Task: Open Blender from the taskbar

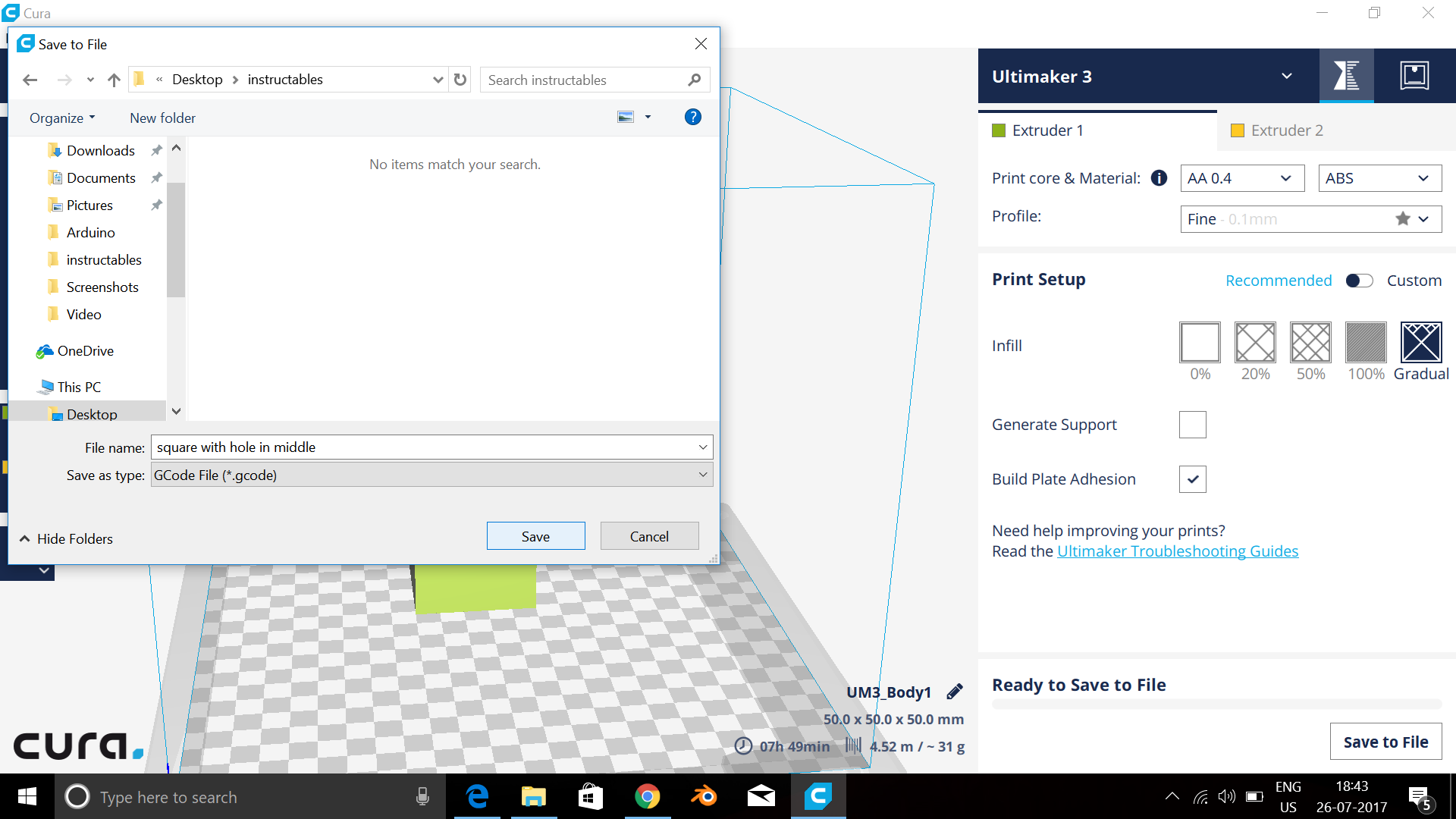Action: click(704, 797)
